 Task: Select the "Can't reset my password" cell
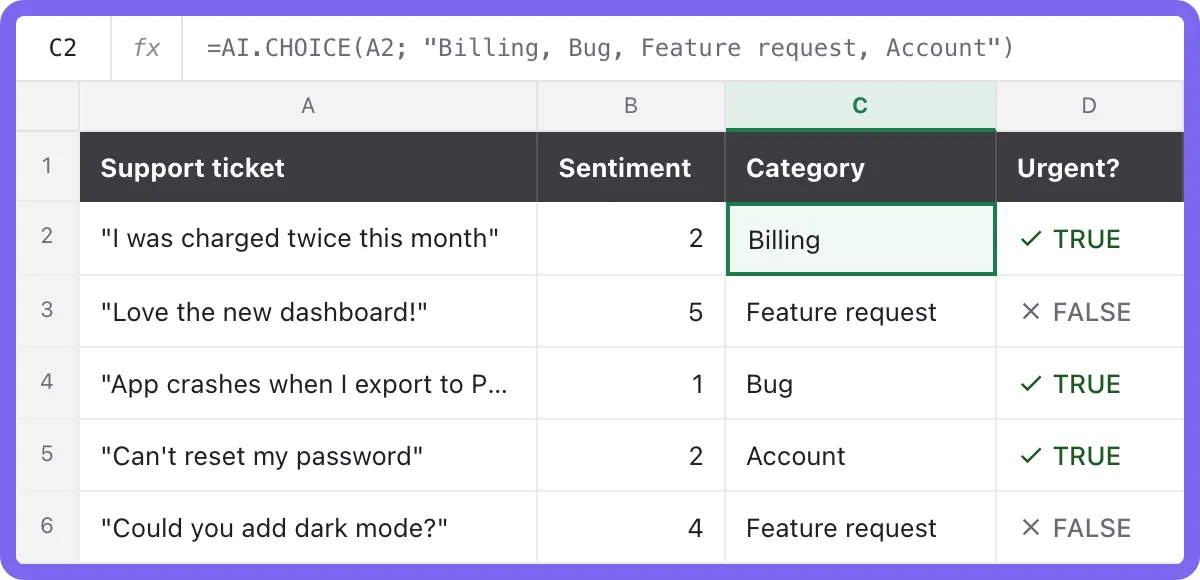point(308,455)
